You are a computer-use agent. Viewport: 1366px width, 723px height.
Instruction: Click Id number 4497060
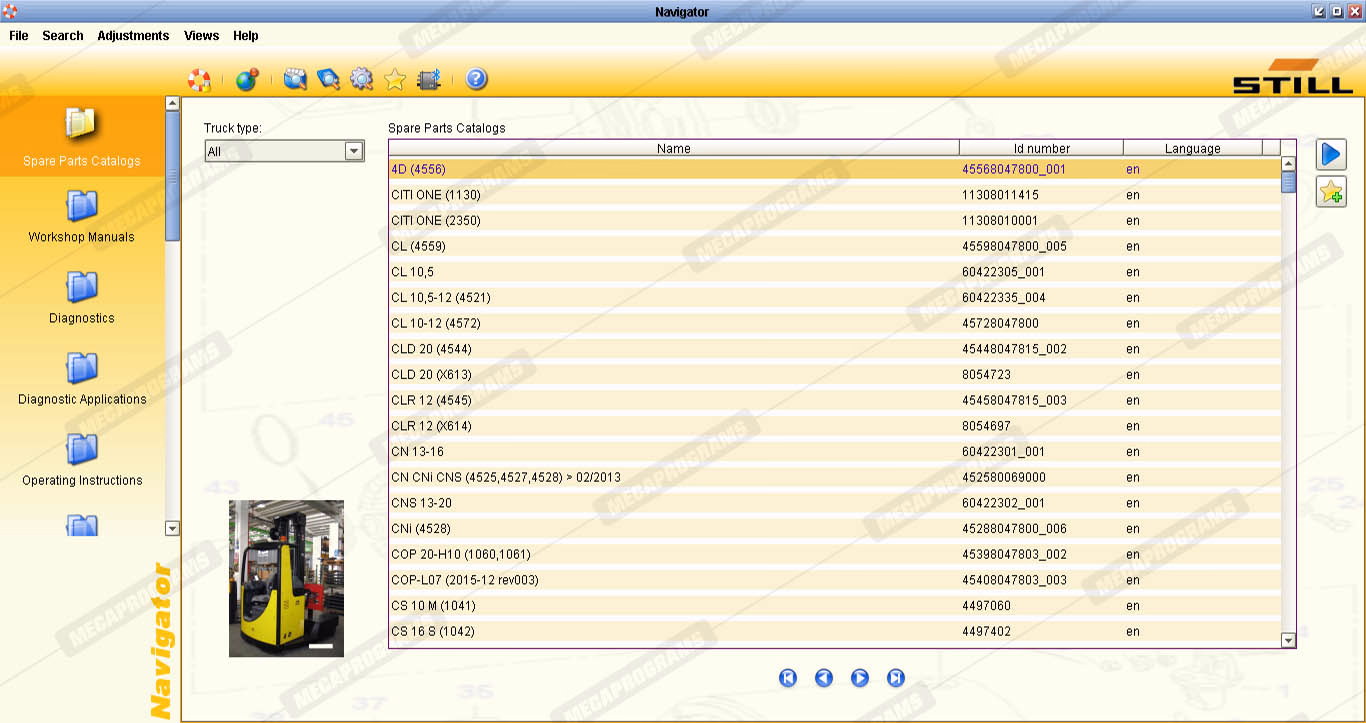987,606
